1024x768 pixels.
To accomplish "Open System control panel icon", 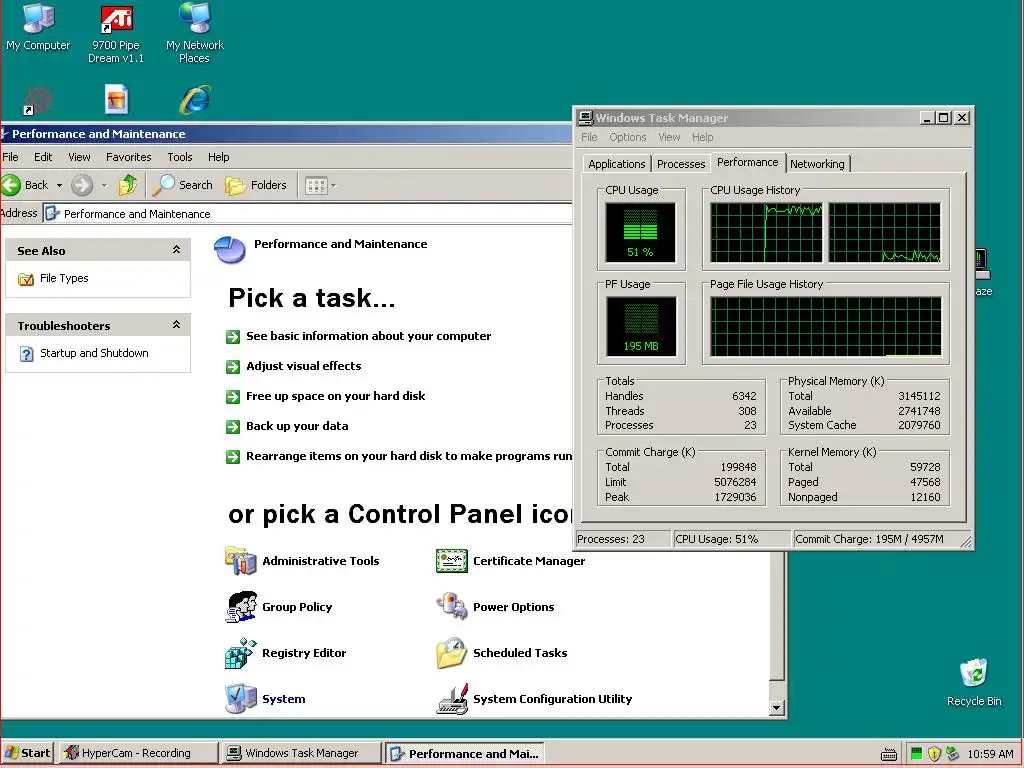I will (x=265, y=699).
